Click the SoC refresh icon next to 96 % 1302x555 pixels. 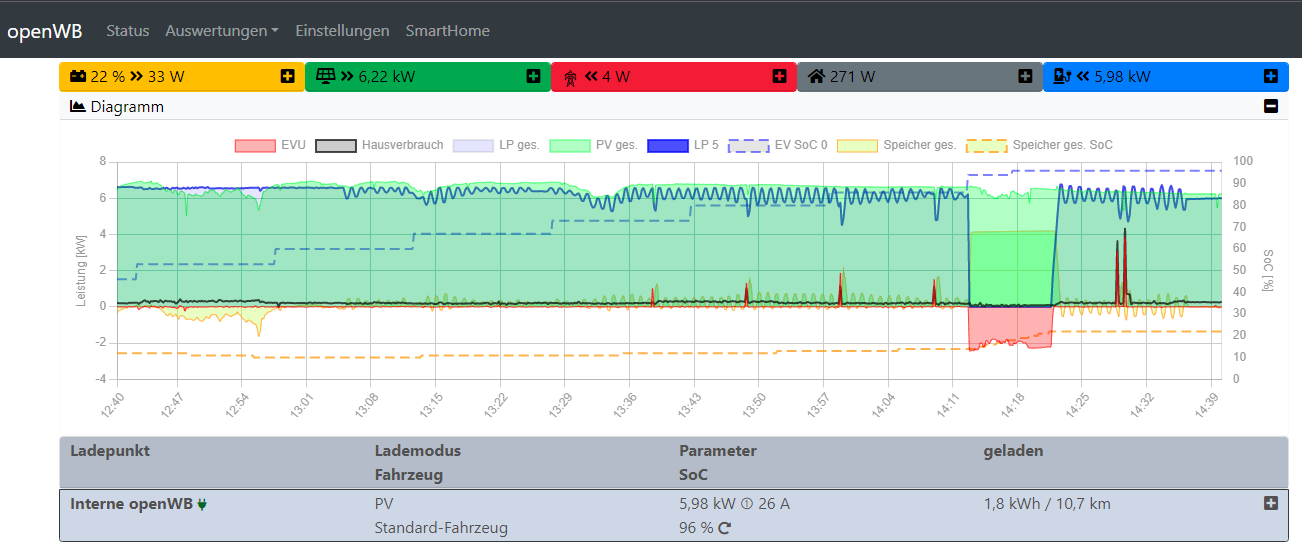[x=725, y=528]
